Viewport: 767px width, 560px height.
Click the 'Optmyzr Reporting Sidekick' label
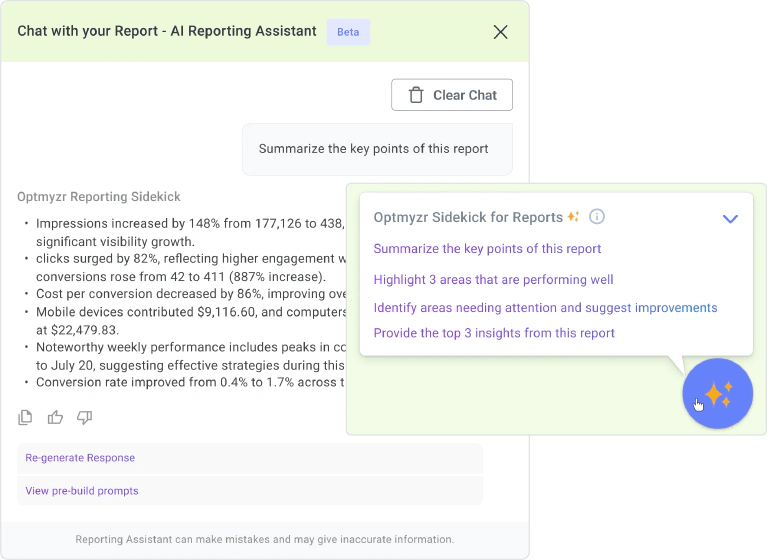[x=99, y=197]
